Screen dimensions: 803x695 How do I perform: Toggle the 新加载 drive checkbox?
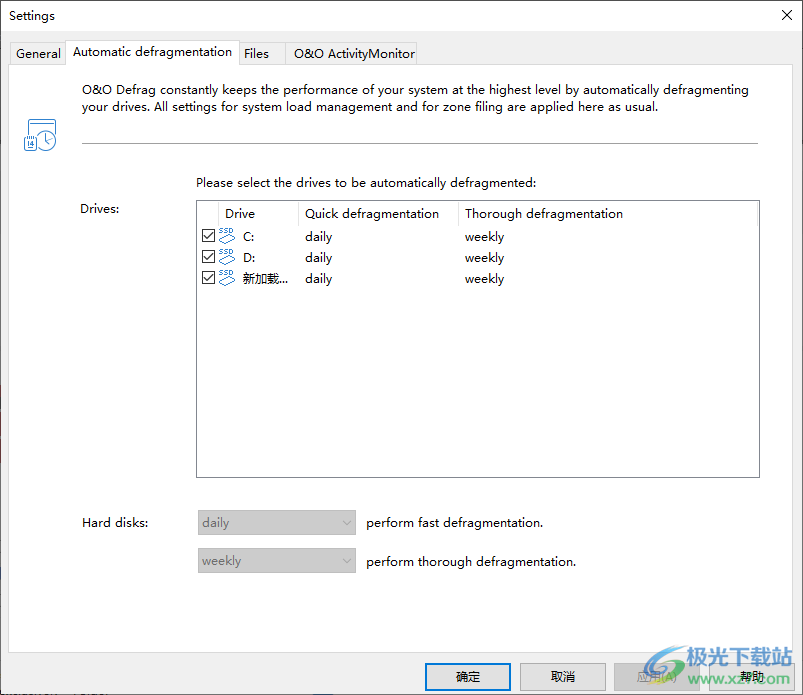tap(208, 278)
